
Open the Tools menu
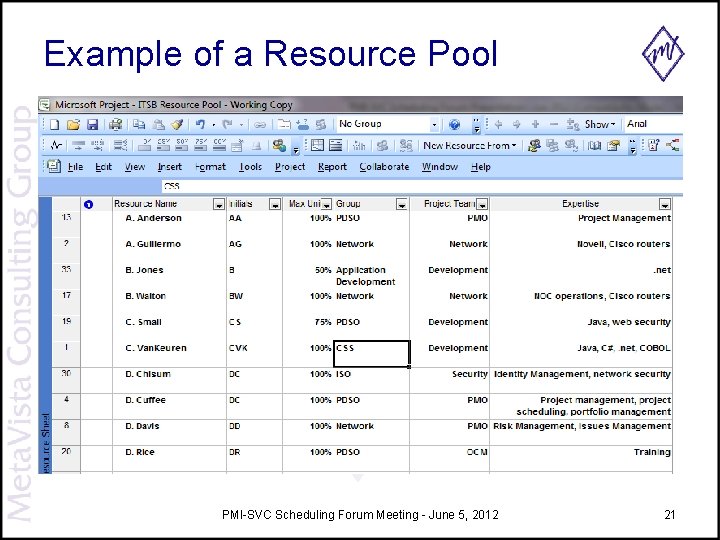tap(251, 167)
